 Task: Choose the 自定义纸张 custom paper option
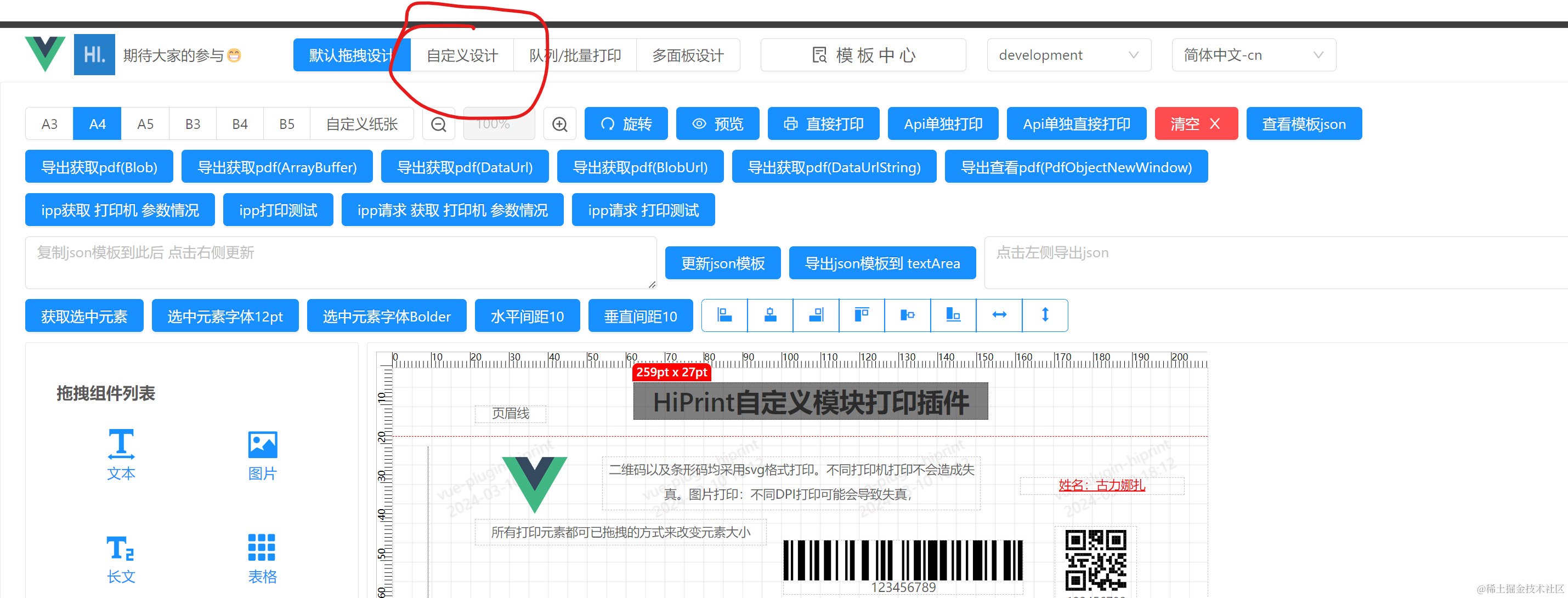361,124
